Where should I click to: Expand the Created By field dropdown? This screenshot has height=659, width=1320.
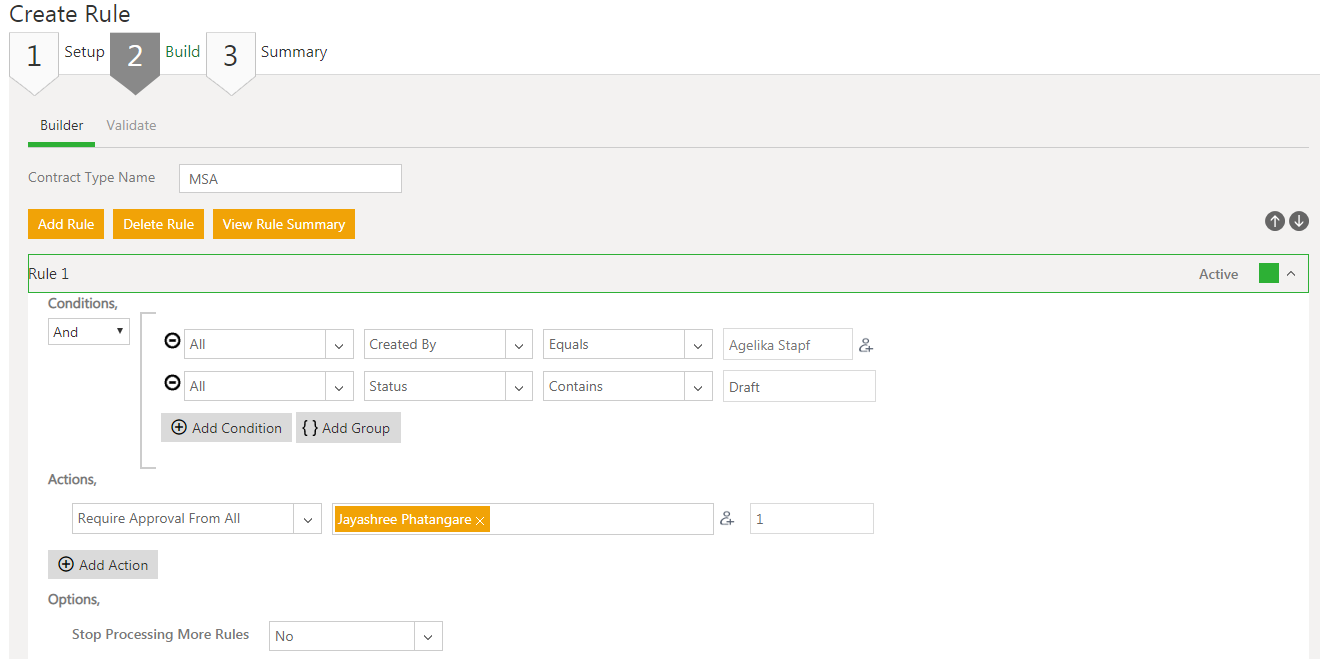[x=518, y=345]
